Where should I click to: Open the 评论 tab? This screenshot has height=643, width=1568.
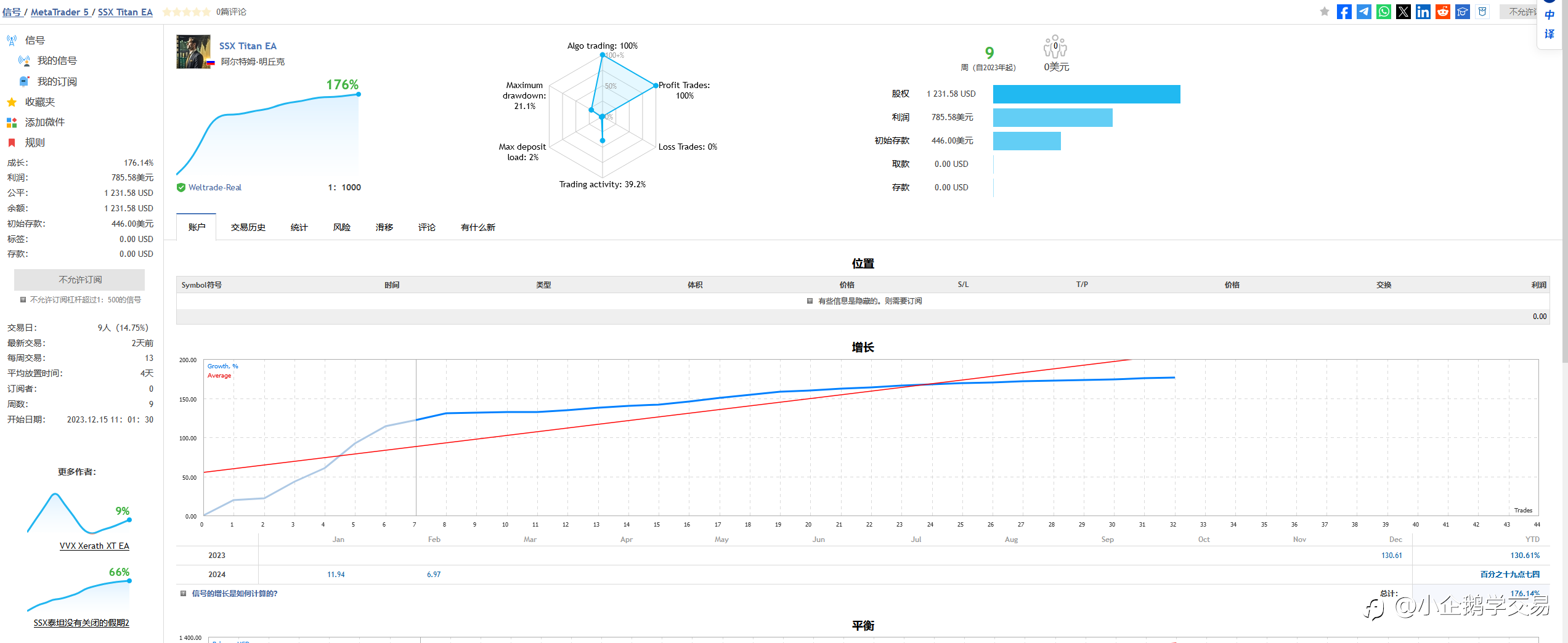pos(427,227)
